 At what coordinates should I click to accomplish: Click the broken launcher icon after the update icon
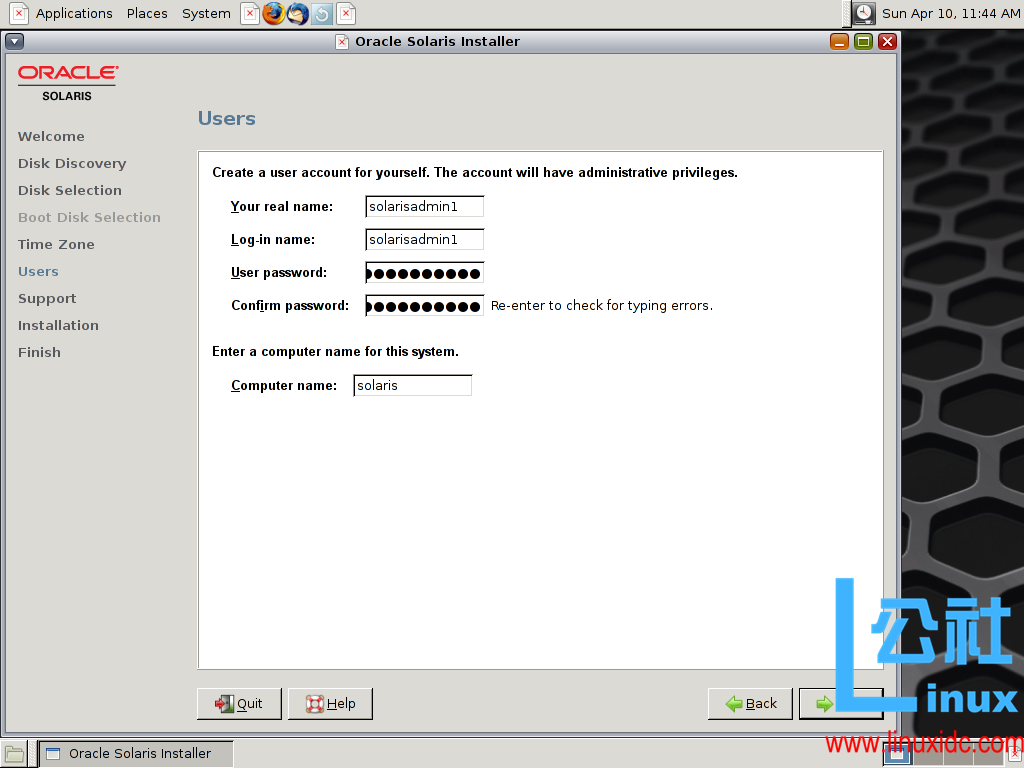coord(346,13)
